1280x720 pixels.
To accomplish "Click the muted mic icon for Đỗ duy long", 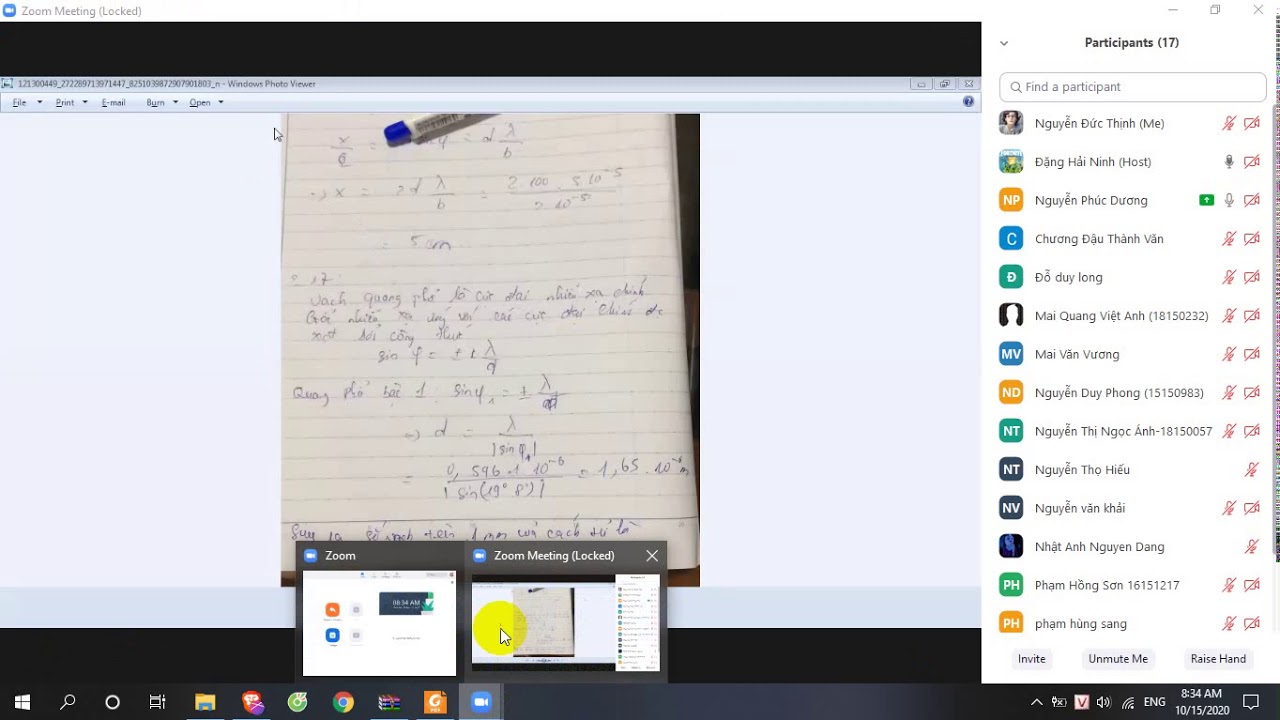I will coord(1229,277).
